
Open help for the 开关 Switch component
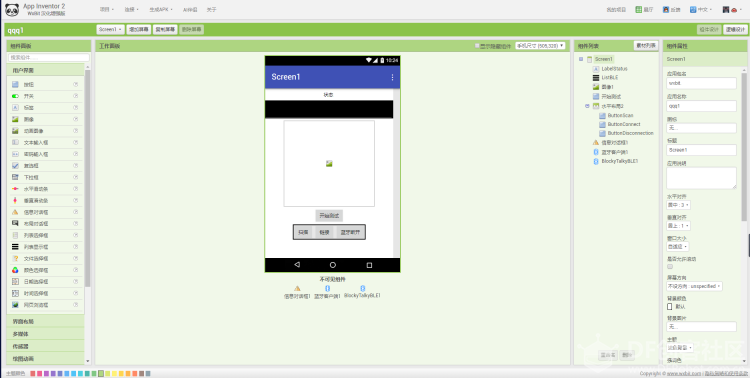tap(76, 96)
